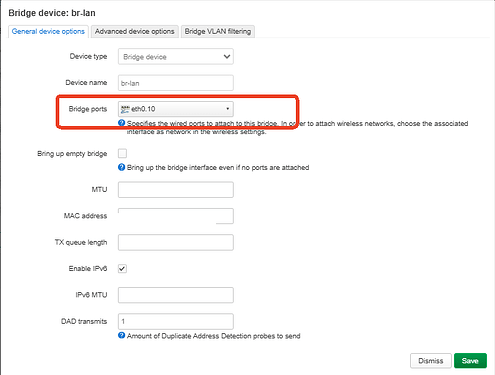The height and width of the screenshot is (375, 495).
Task: Dismiss the bridge device dialog
Action: [x=431, y=361]
